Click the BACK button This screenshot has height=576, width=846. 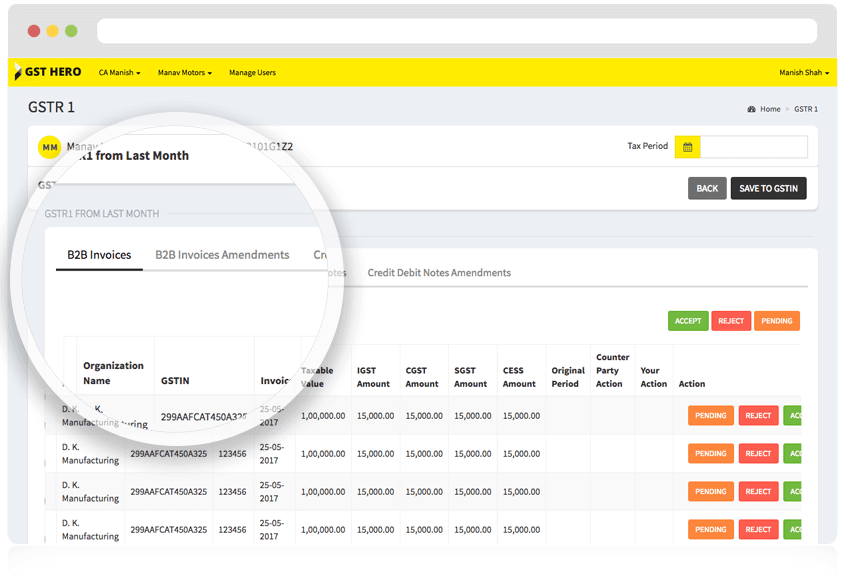click(707, 188)
